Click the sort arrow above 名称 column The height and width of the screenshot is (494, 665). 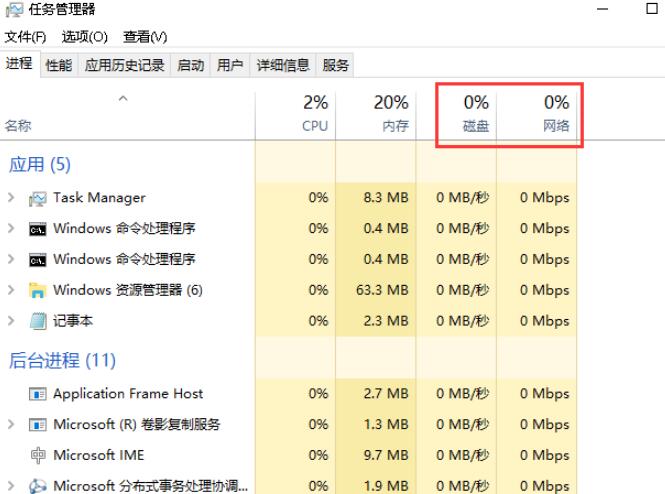click(123, 99)
